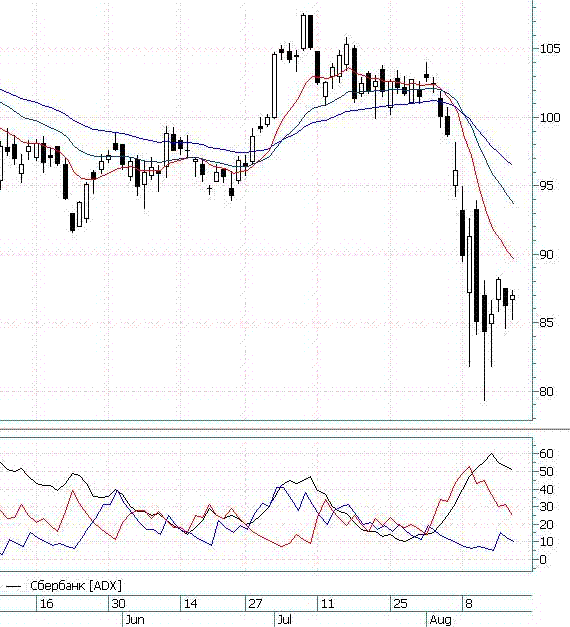Click the 100 price level label

pos(550,118)
